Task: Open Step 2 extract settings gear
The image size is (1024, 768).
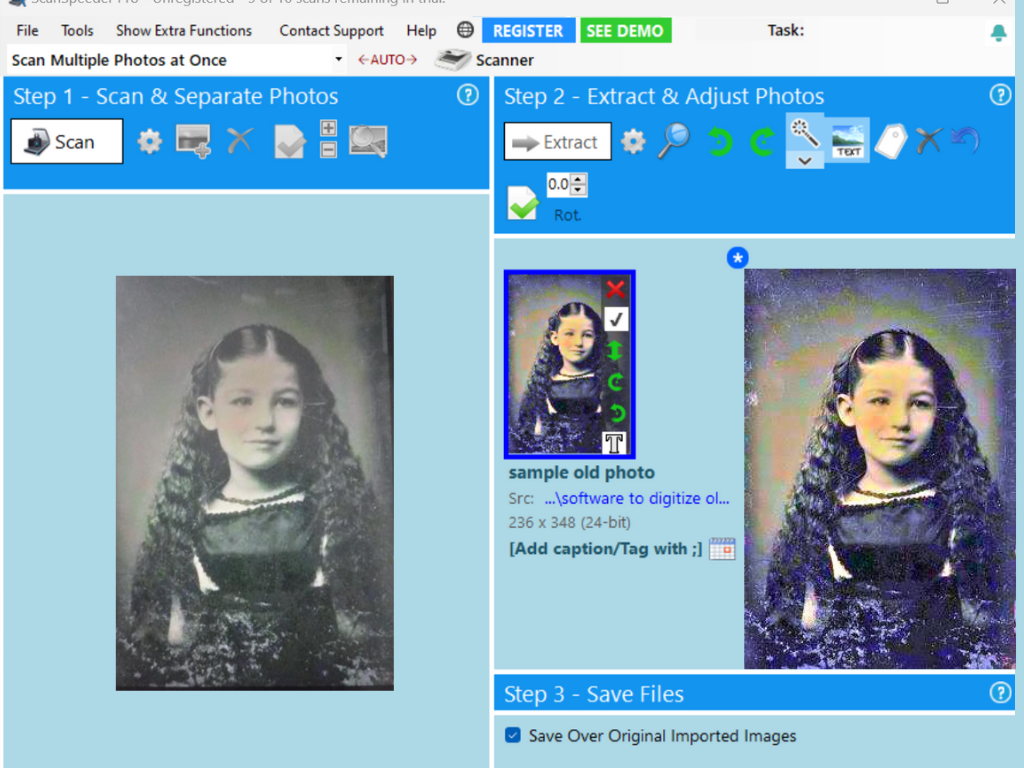Action: [633, 141]
